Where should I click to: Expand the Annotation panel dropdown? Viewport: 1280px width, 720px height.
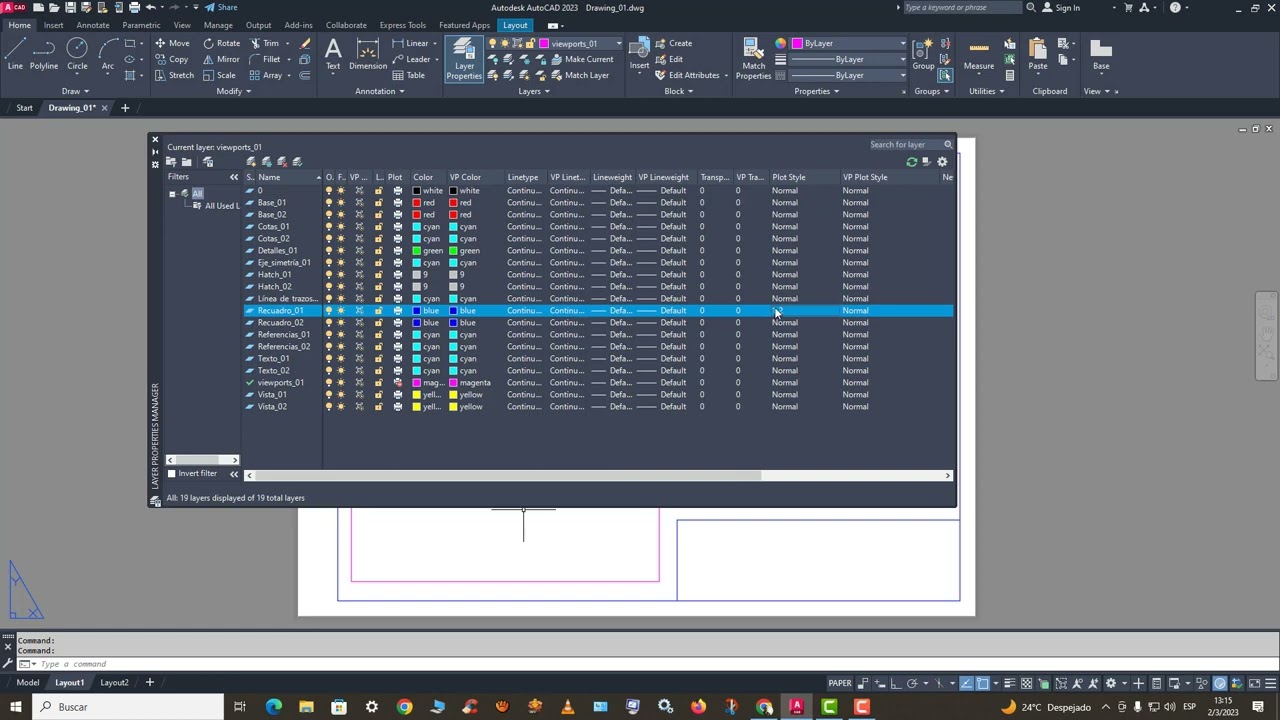click(x=380, y=91)
